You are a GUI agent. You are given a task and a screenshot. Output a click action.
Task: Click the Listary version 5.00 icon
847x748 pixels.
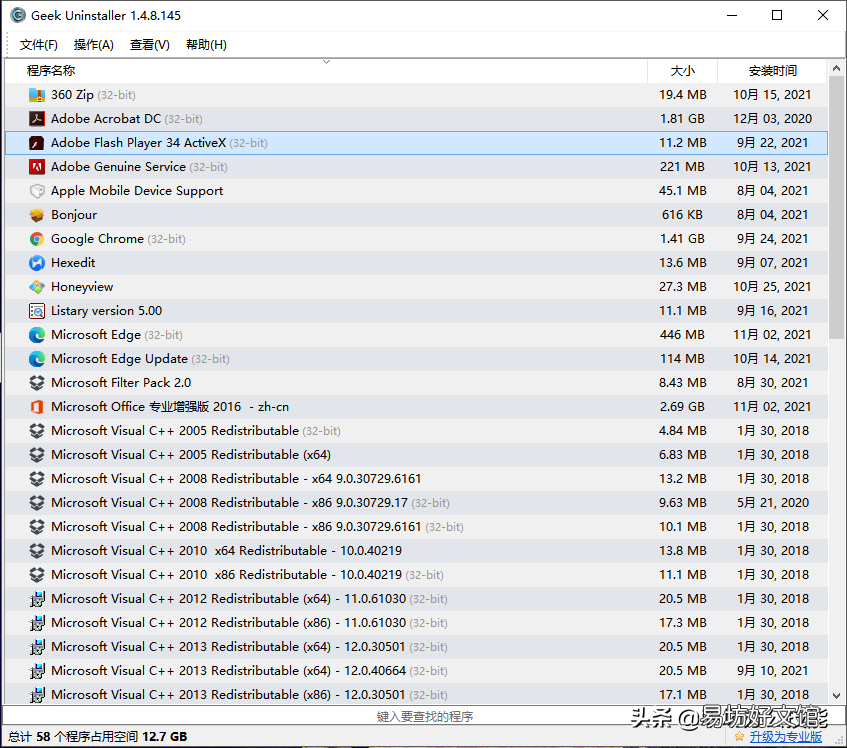[x=37, y=311]
